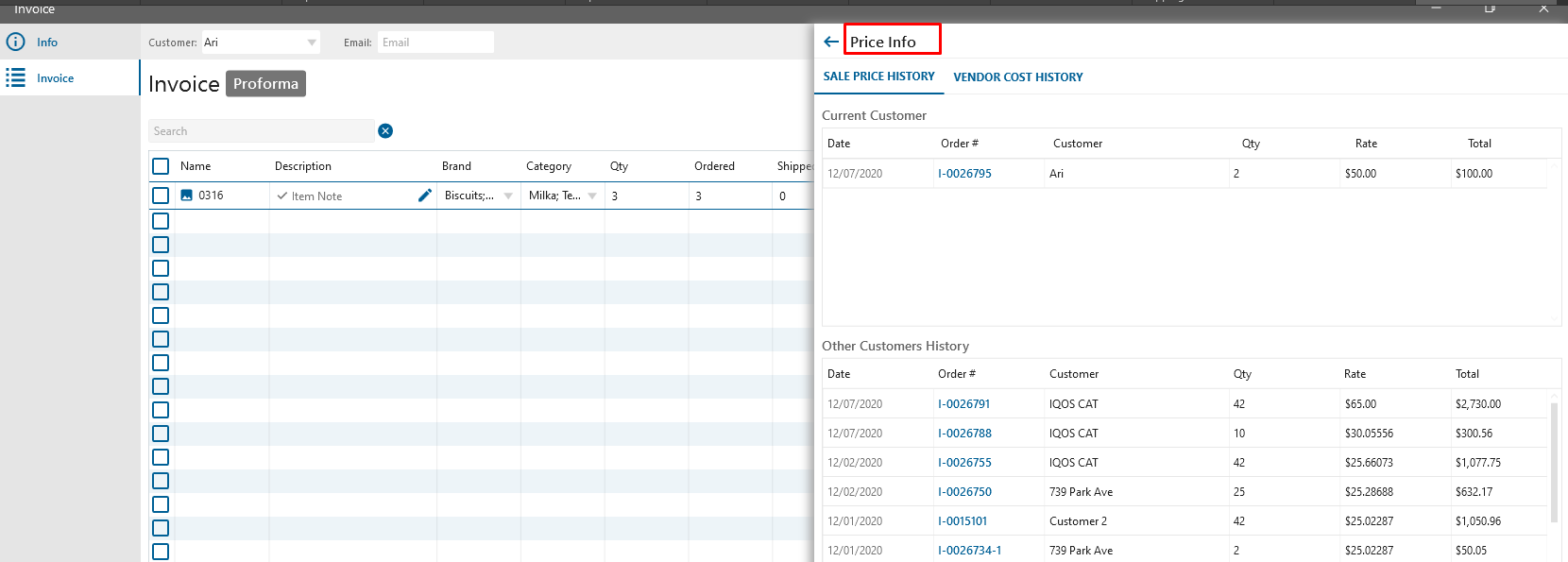This screenshot has width=1568, height=562.
Task: Expand the Customer dropdown showing Ari
Action: pyautogui.click(x=312, y=43)
